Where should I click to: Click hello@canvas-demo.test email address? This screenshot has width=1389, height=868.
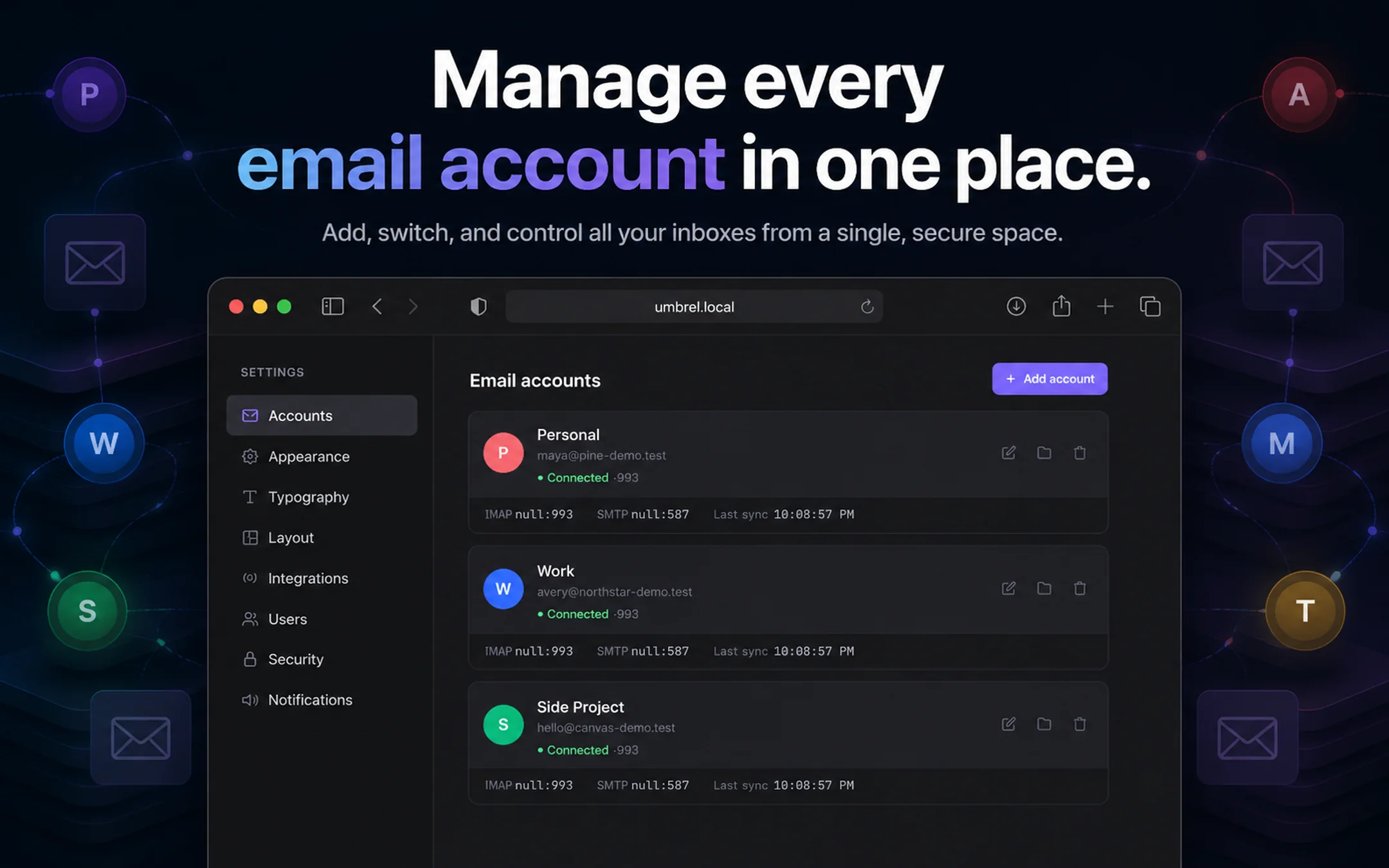point(606,727)
